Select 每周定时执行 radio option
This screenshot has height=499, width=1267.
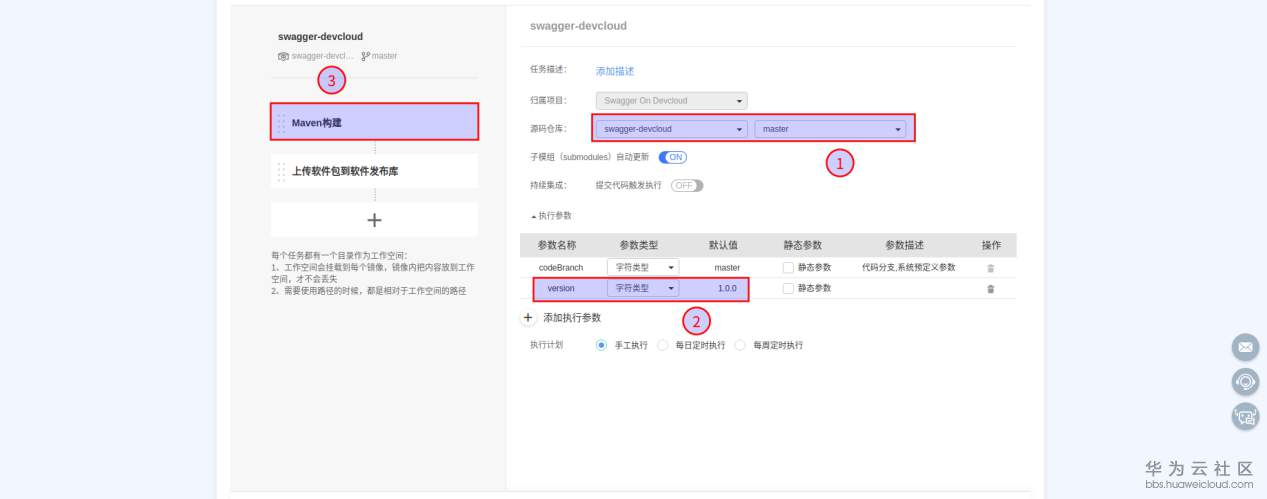(x=740, y=345)
